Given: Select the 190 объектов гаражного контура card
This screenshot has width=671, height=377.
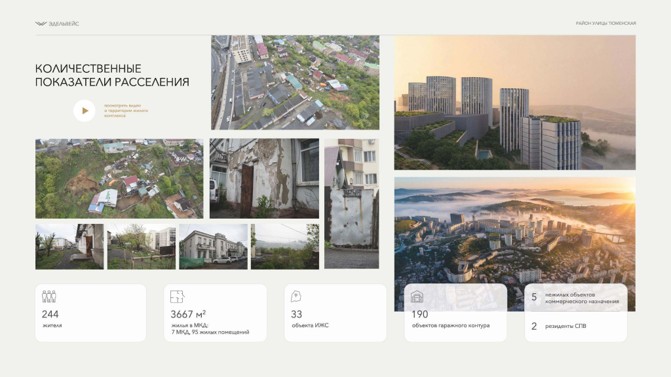Looking at the screenshot, I should pyautogui.click(x=456, y=313).
